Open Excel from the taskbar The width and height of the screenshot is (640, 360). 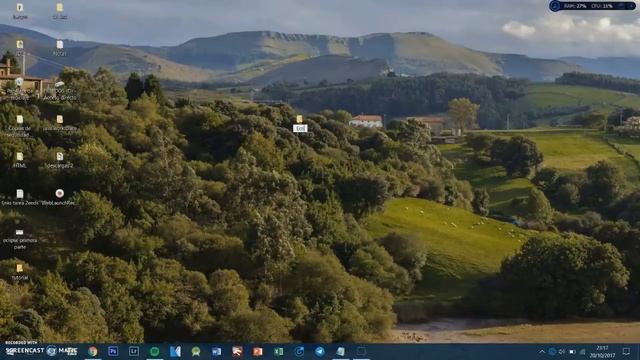pyautogui.click(x=278, y=351)
